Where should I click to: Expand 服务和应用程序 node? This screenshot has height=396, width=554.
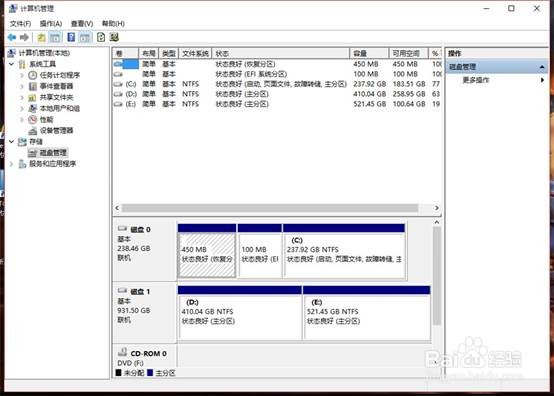click(12, 164)
